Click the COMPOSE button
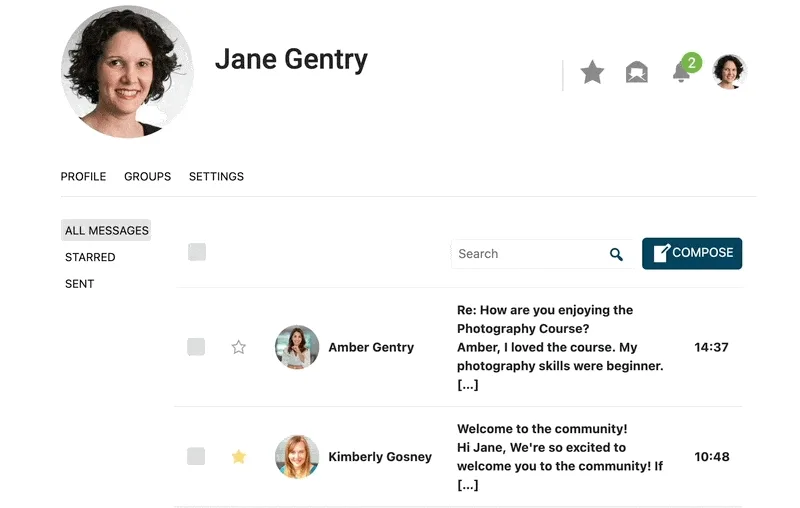This screenshot has height=508, width=800. pyautogui.click(x=692, y=253)
